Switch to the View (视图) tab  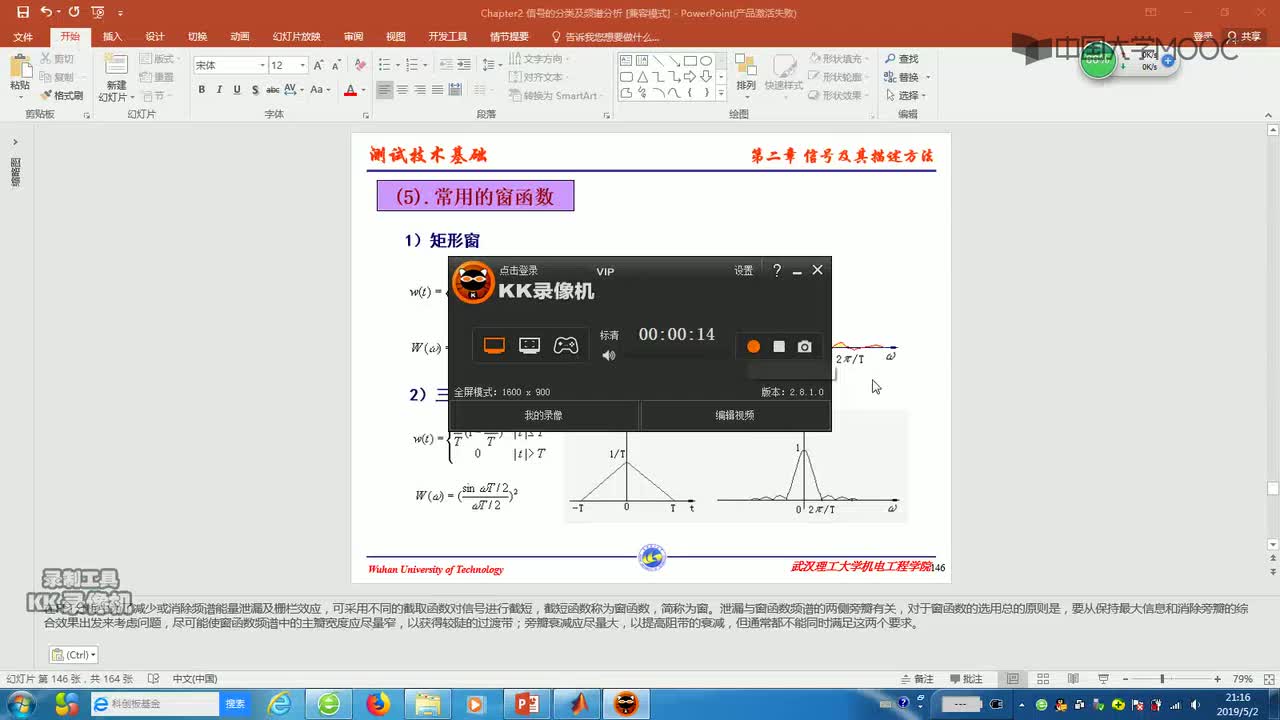396,37
